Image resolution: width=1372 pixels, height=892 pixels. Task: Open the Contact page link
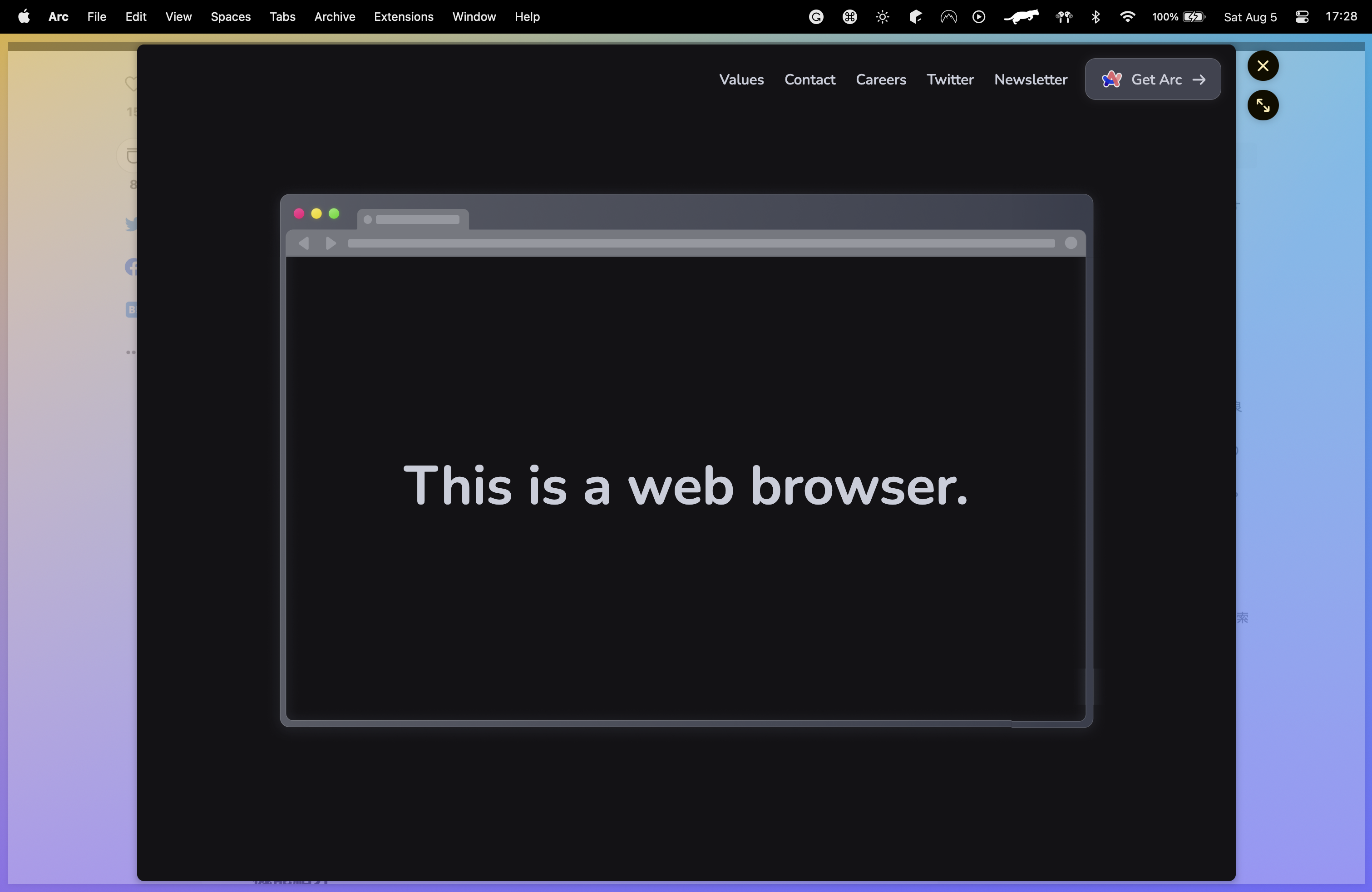pos(809,79)
